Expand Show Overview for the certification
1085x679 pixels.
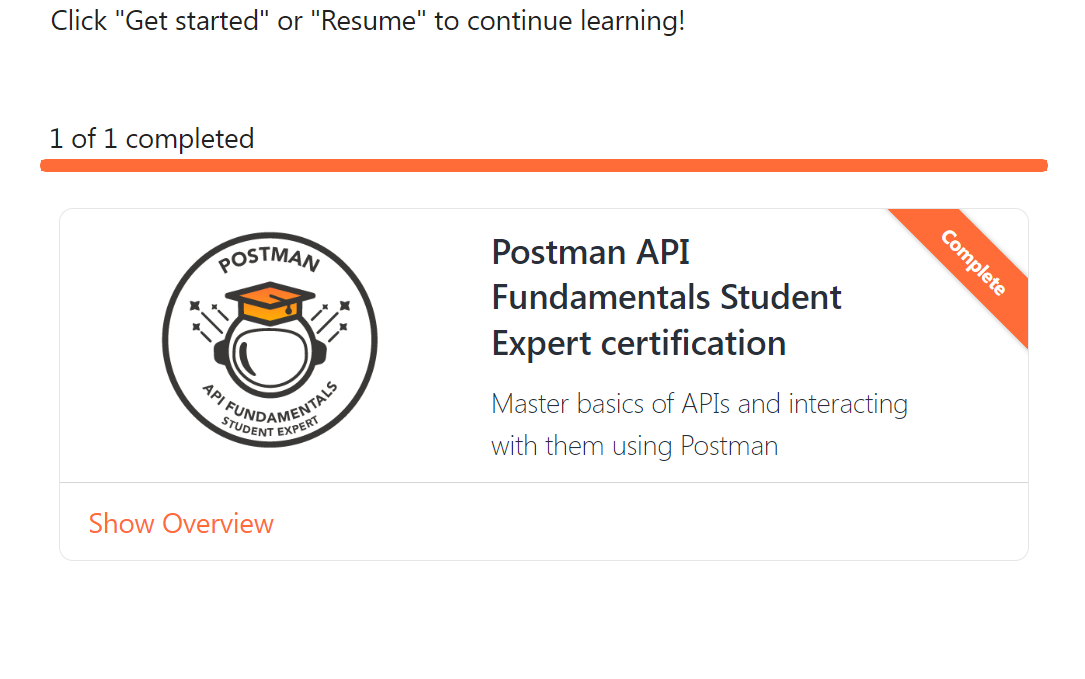[180, 523]
